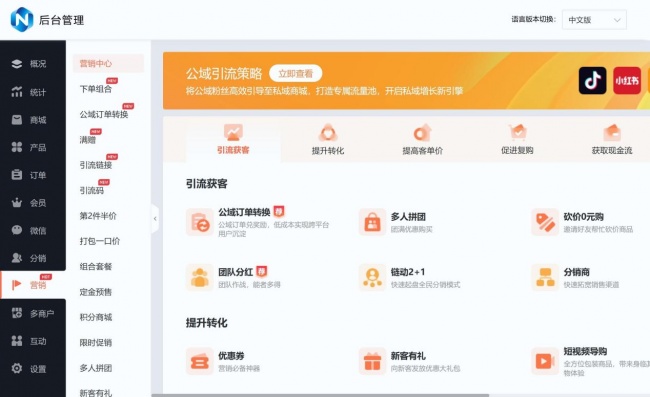Click the TikTok icon in the banner
Screen dimensions: 650x397
click(x=592, y=80)
